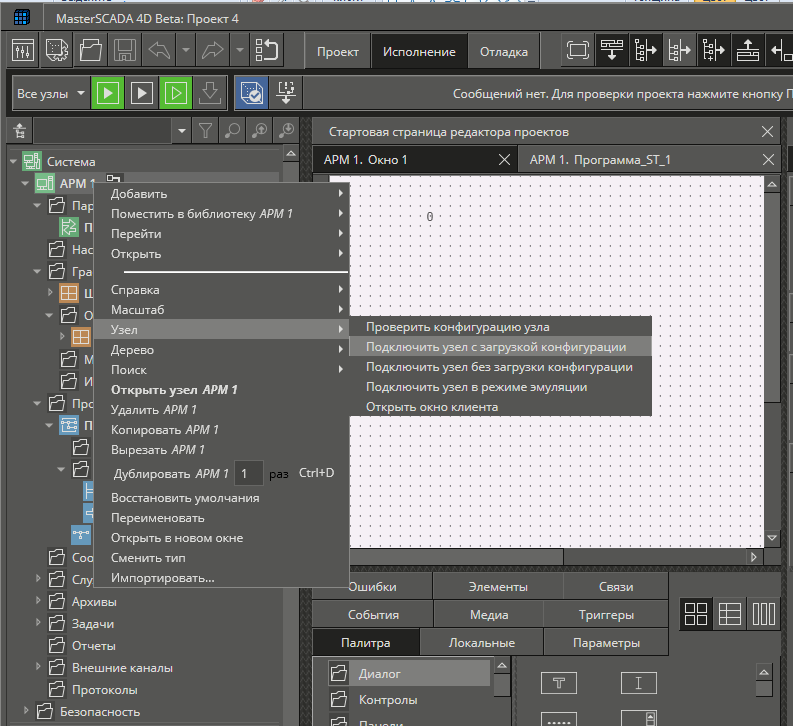The height and width of the screenshot is (726, 793).
Task: Click Импортировать... in context menu
Action: [x=222, y=578]
